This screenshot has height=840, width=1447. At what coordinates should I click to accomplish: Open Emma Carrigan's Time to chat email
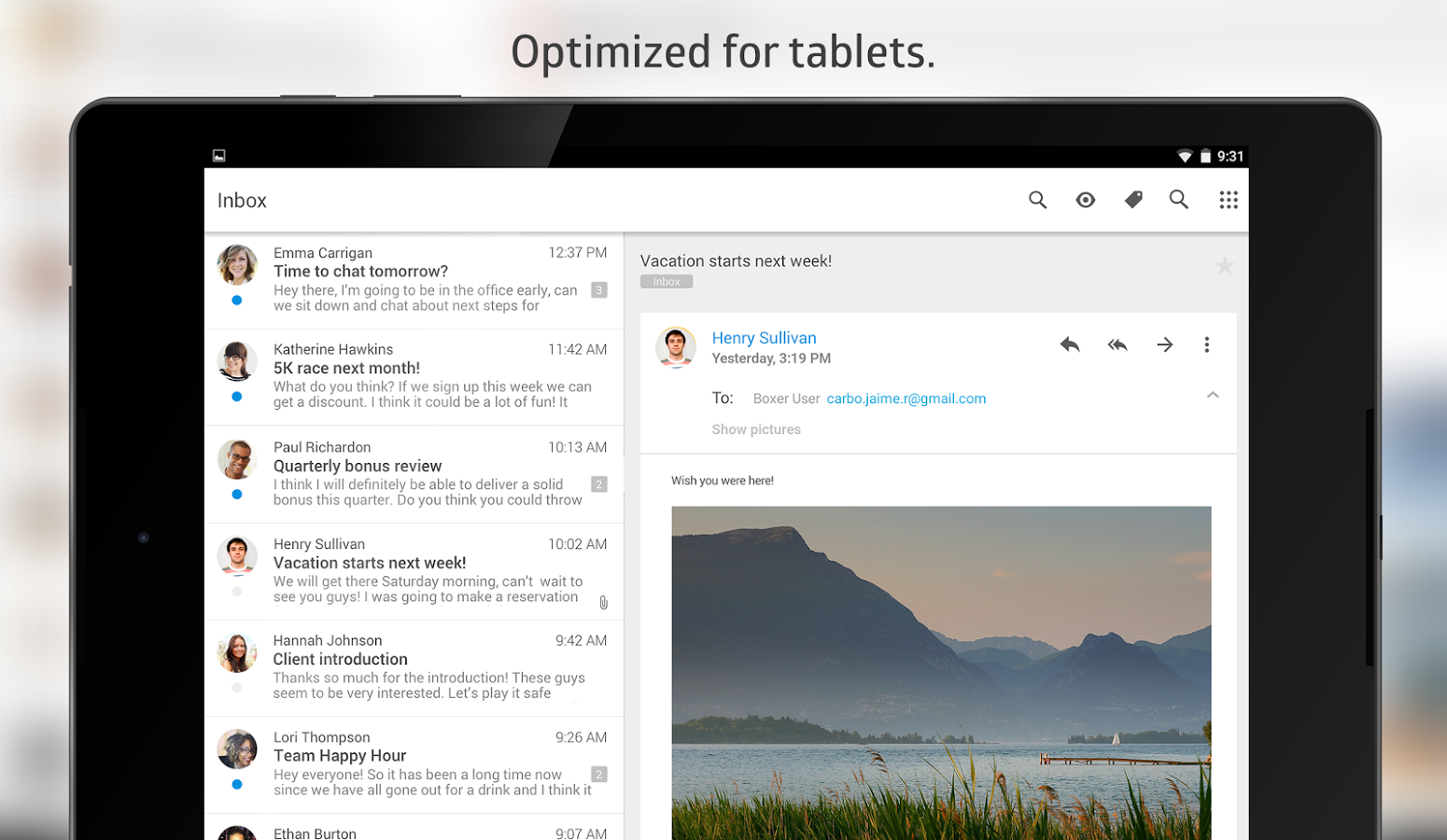click(x=414, y=280)
